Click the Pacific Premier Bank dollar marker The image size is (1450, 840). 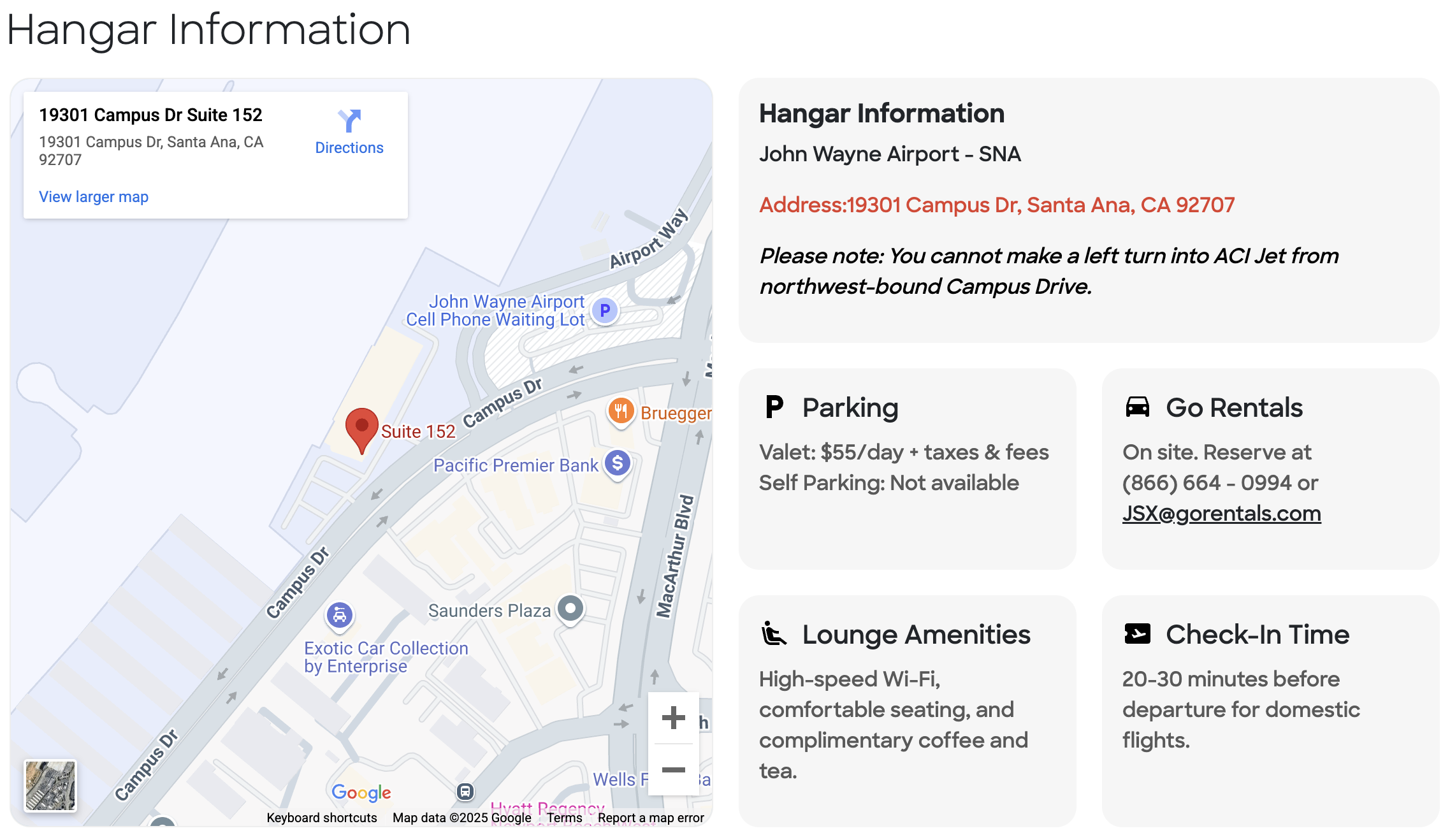click(618, 464)
